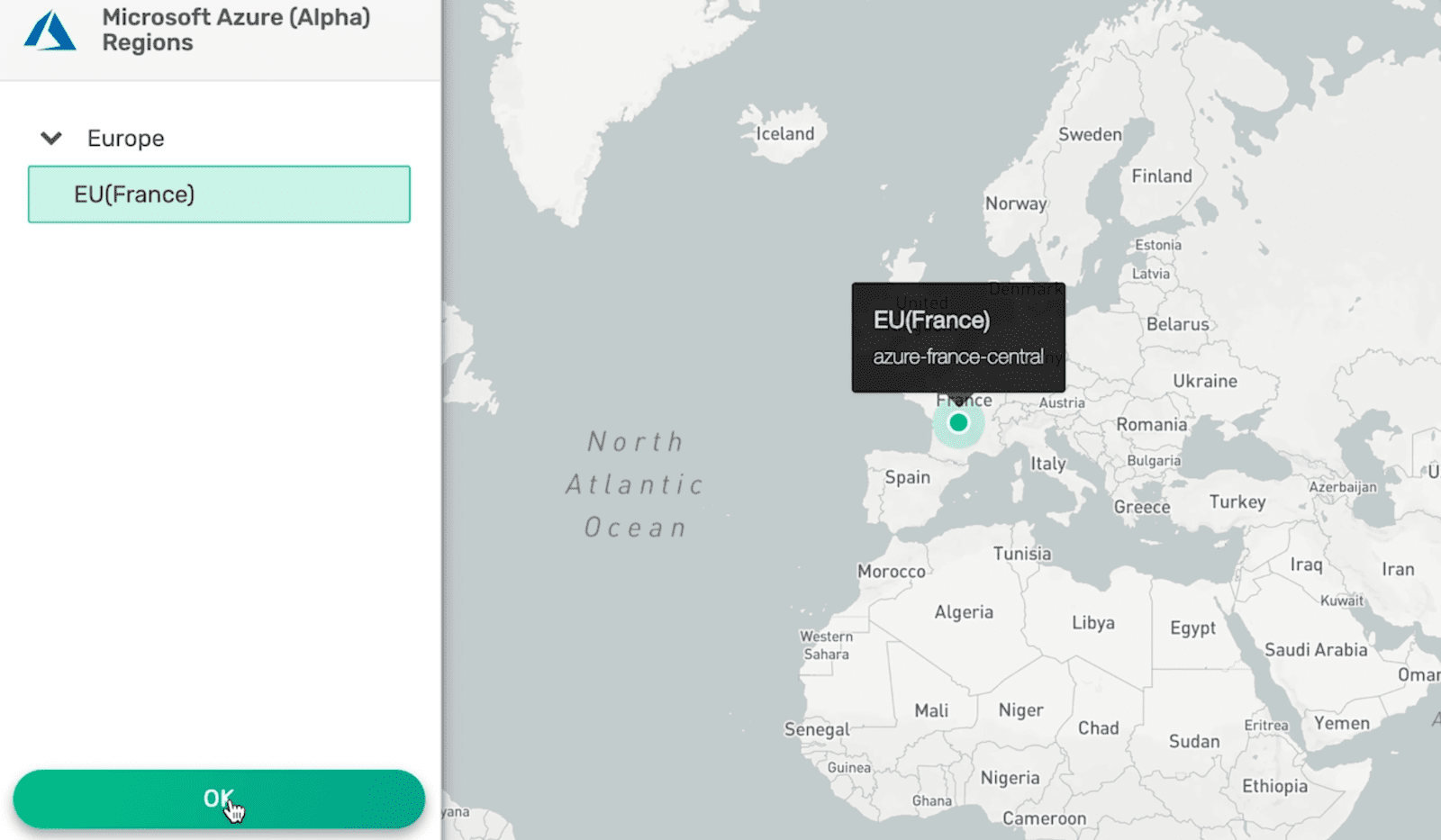Viewport: 1441px width, 840px height.
Task: Click the Mali label on the map
Action: tap(931, 711)
